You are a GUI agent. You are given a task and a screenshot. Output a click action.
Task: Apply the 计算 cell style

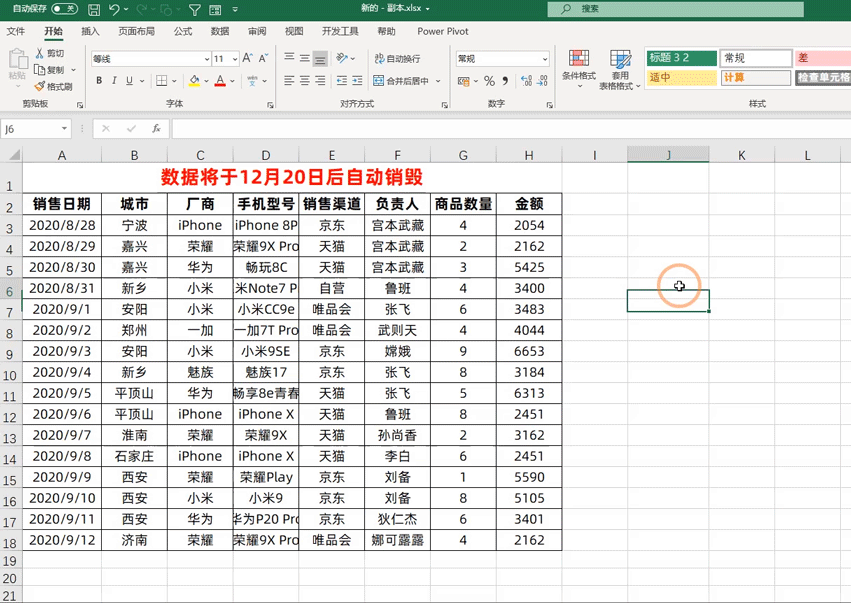tap(755, 78)
